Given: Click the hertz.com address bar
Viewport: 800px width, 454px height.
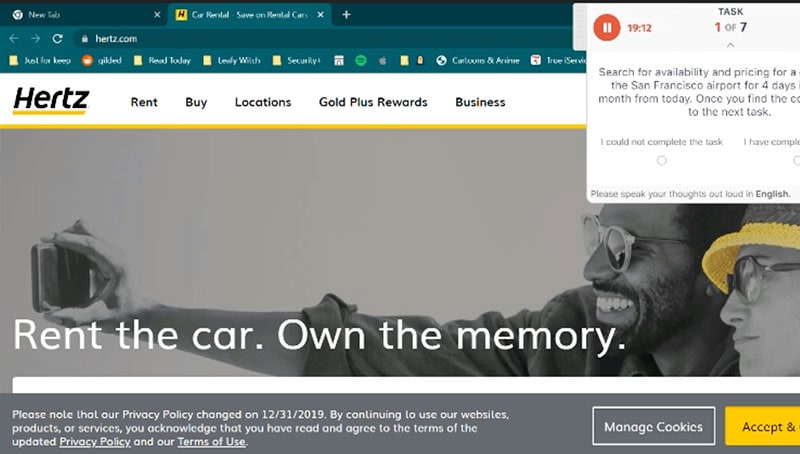Looking at the screenshot, I should (300, 38).
